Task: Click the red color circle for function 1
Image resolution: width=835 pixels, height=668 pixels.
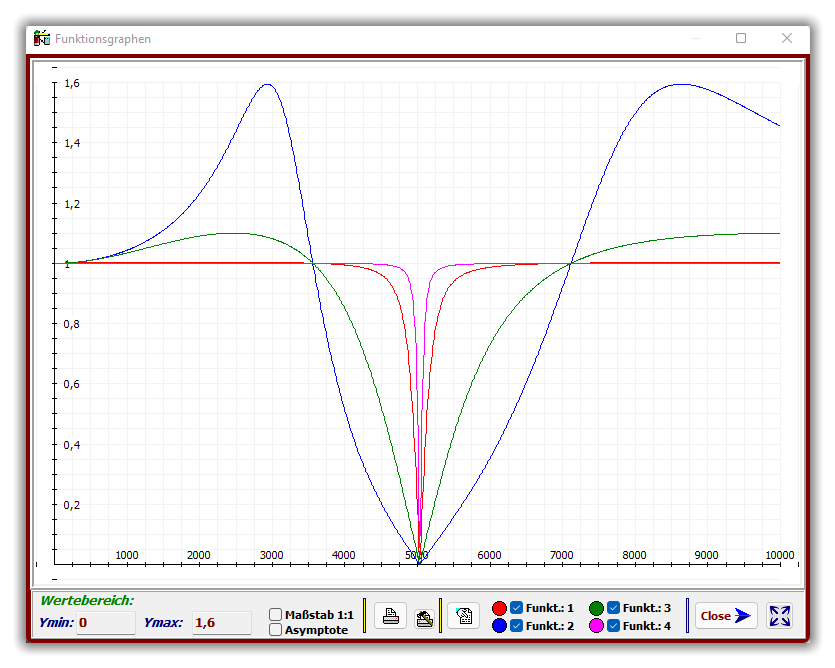Action: point(500,608)
